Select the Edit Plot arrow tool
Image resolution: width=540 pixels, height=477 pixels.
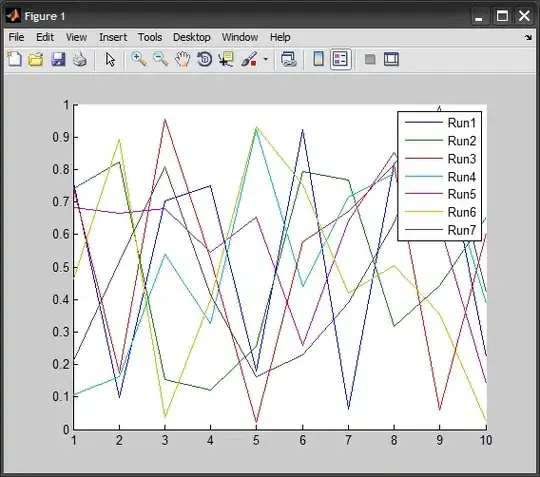pyautogui.click(x=110, y=59)
